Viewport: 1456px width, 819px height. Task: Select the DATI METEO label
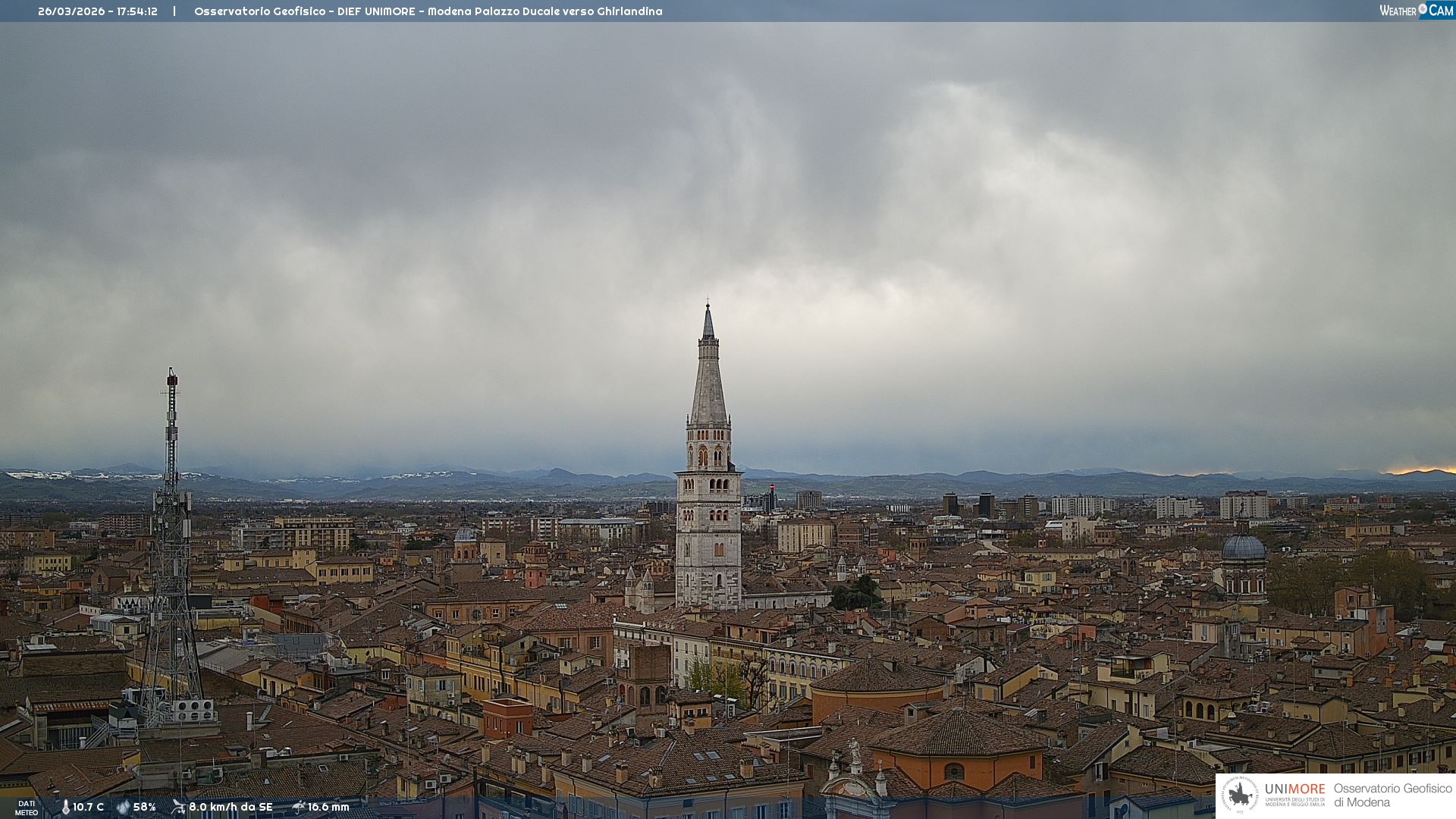27,808
